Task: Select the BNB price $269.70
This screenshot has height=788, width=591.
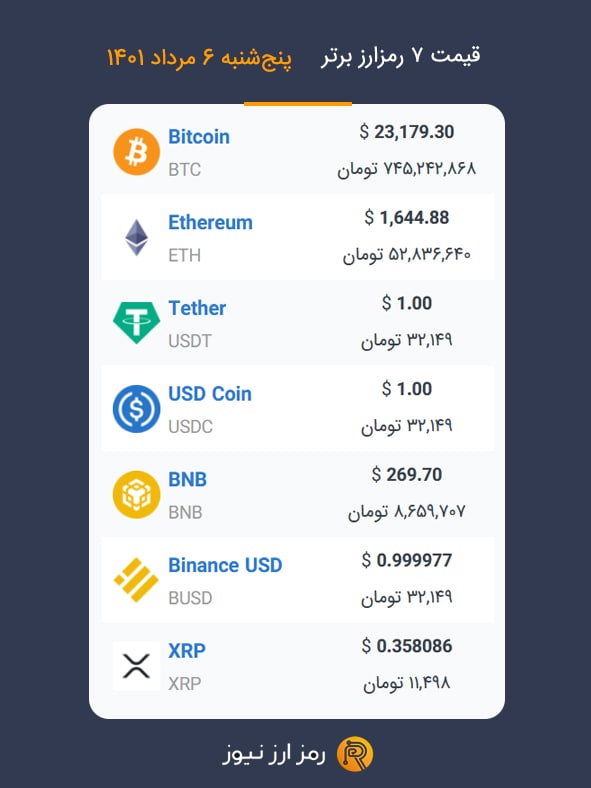Action: click(x=407, y=474)
